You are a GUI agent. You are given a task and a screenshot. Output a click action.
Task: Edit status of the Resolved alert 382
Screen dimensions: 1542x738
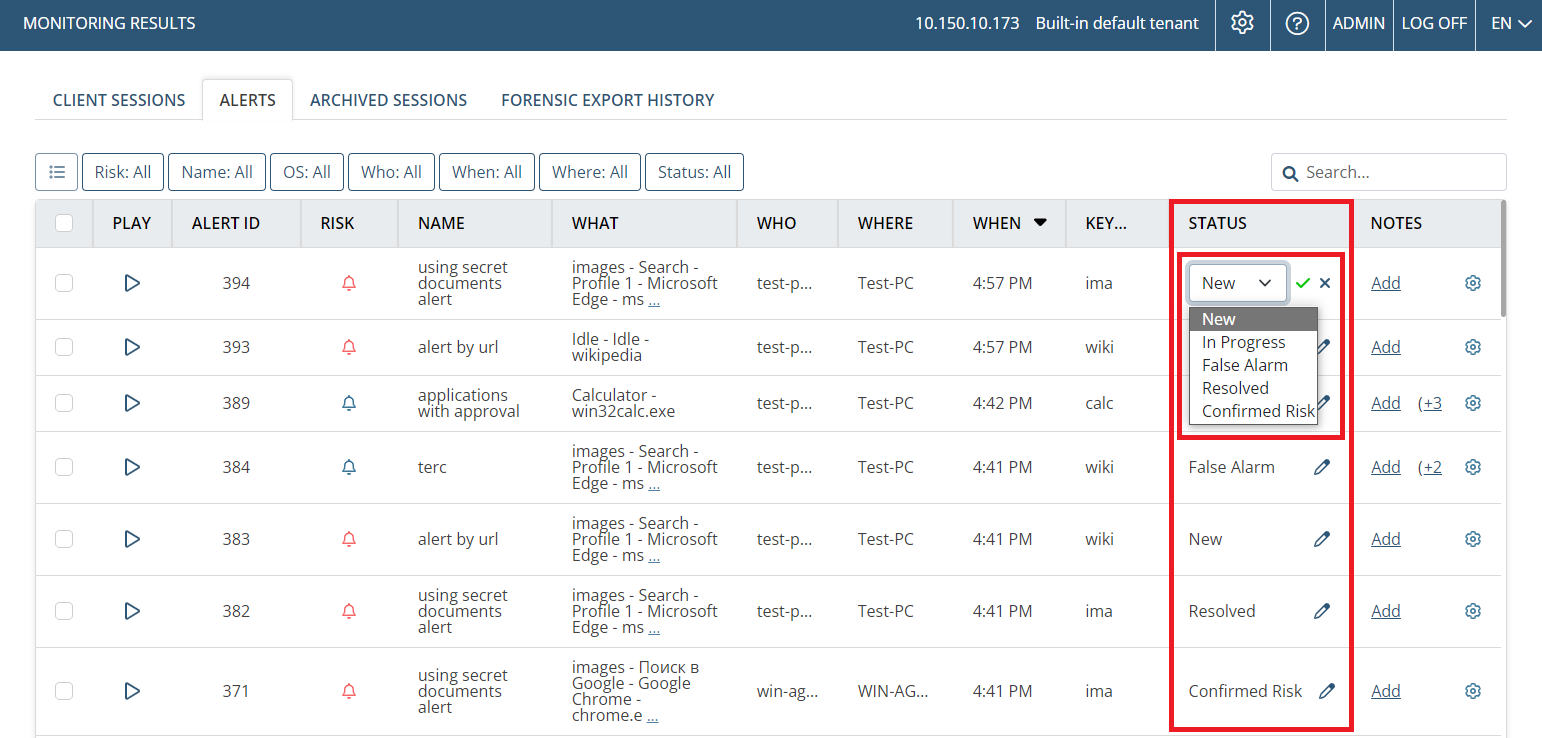point(1322,611)
